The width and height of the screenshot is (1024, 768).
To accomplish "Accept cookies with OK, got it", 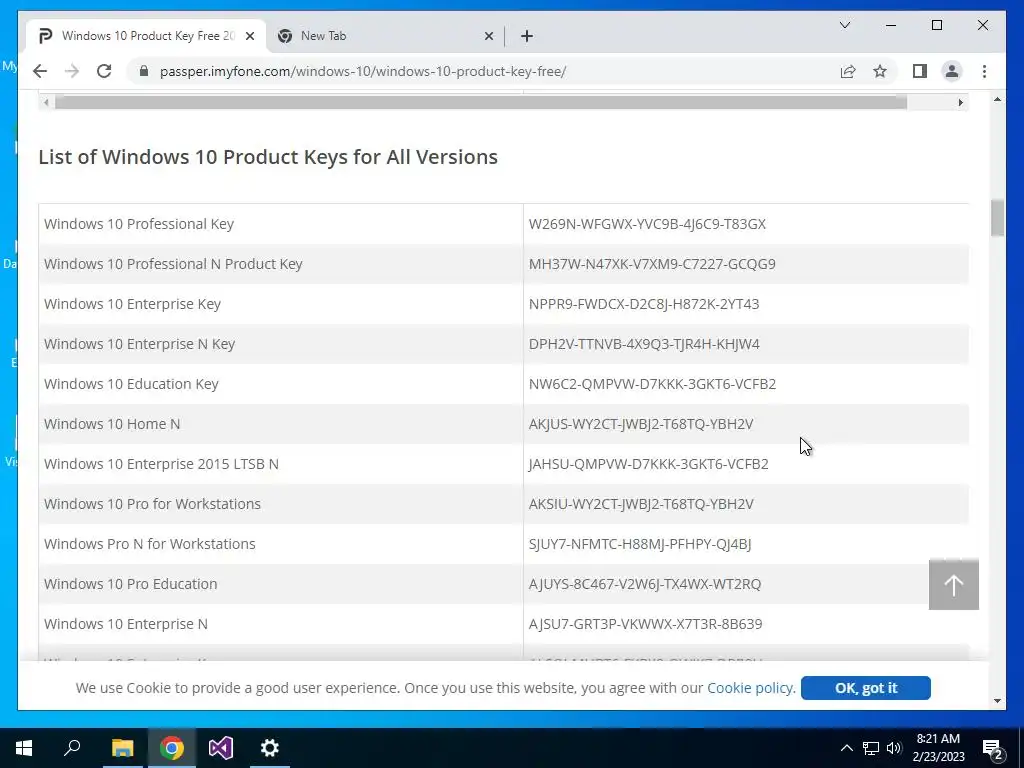I will 865,688.
